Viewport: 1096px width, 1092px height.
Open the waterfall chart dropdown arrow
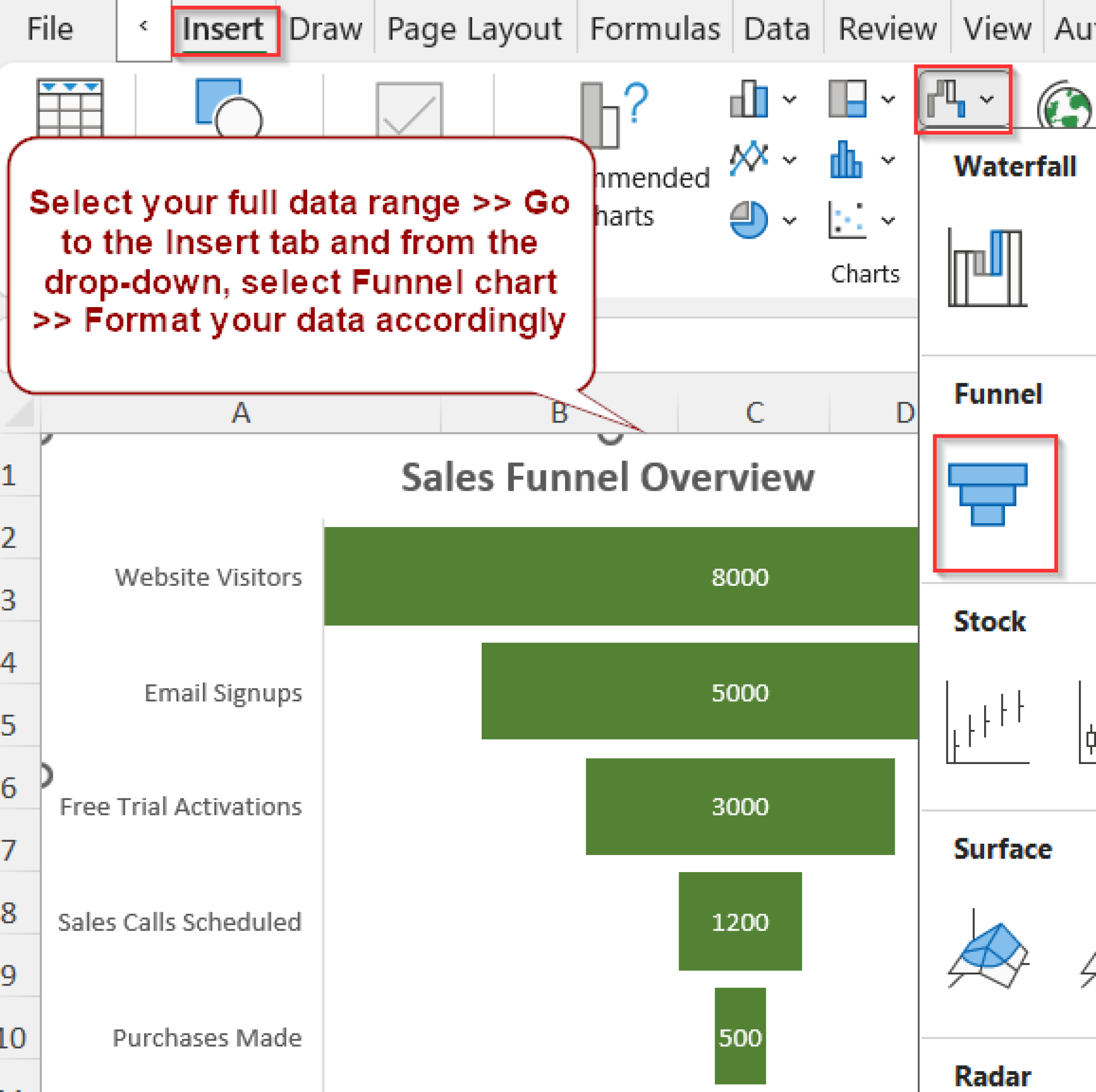(986, 97)
